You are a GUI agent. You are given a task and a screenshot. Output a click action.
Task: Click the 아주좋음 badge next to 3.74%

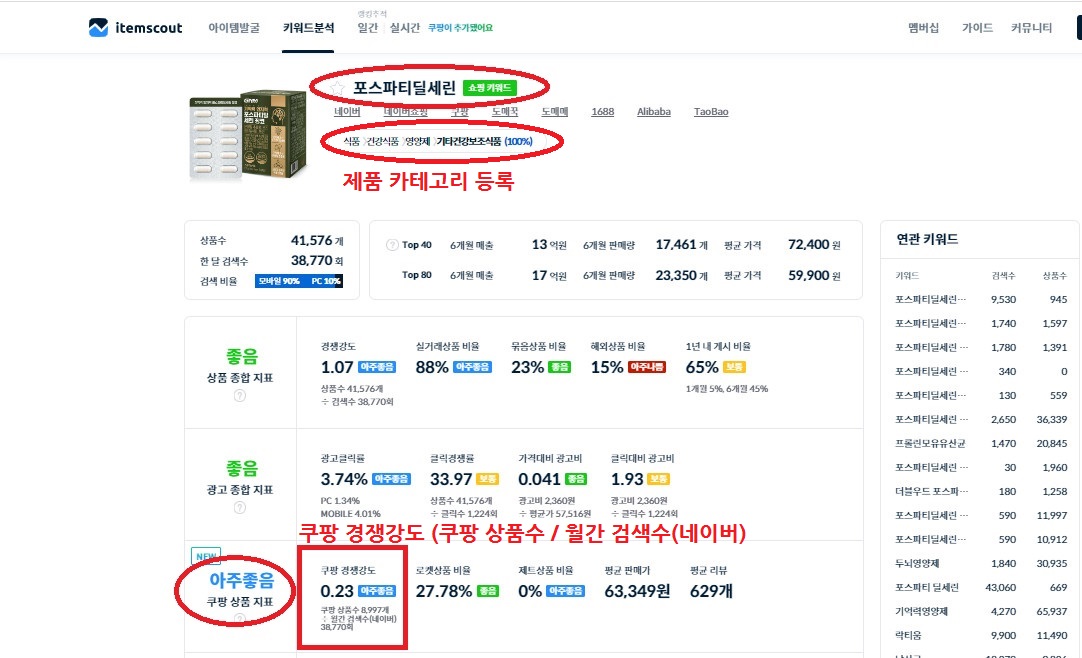(392, 479)
